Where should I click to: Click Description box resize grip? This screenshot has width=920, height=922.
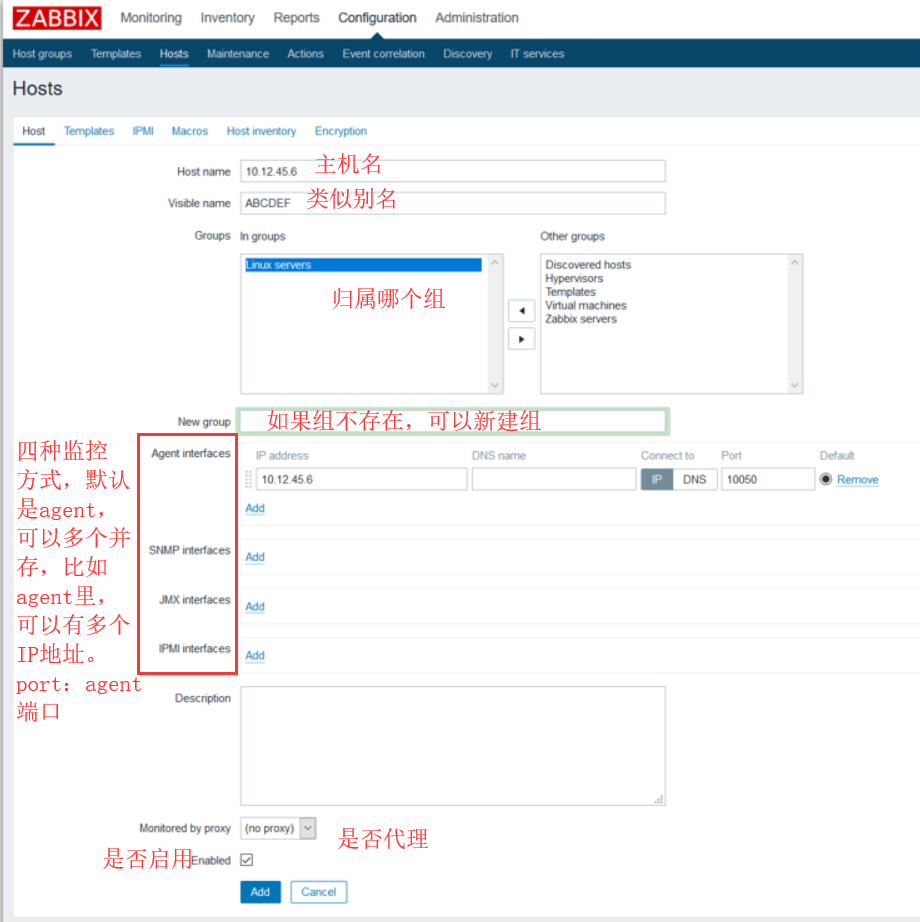point(659,799)
